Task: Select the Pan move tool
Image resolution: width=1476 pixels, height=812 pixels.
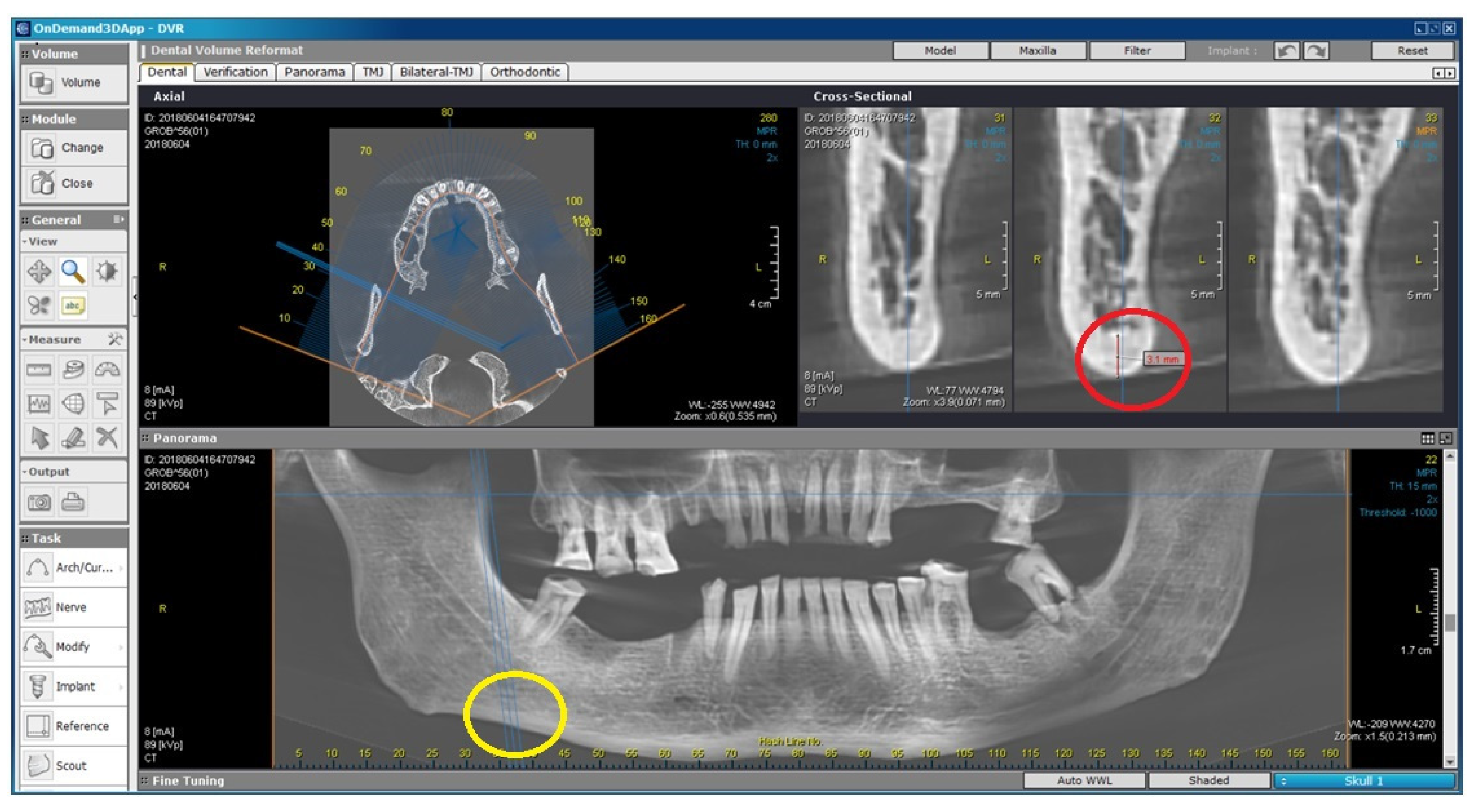Action: (x=39, y=272)
